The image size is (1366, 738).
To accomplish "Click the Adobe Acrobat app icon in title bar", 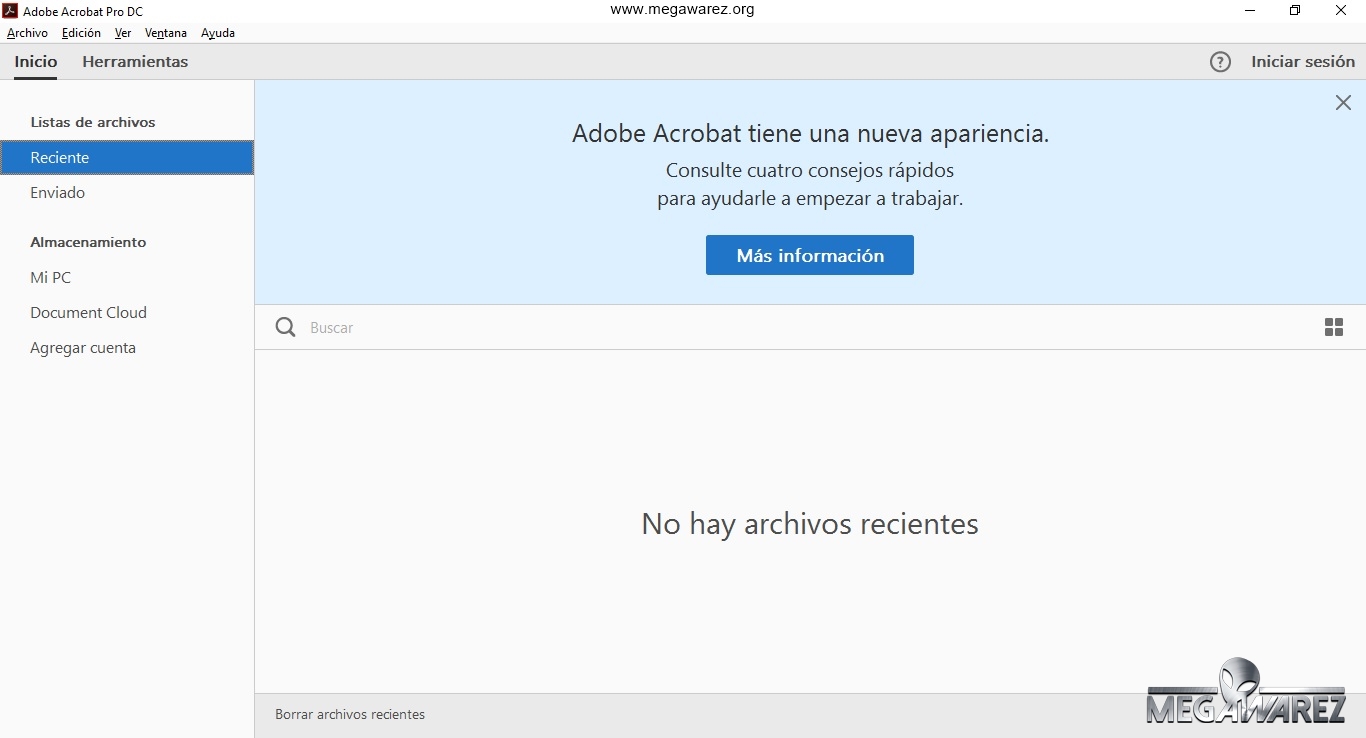I will tap(11, 11).
